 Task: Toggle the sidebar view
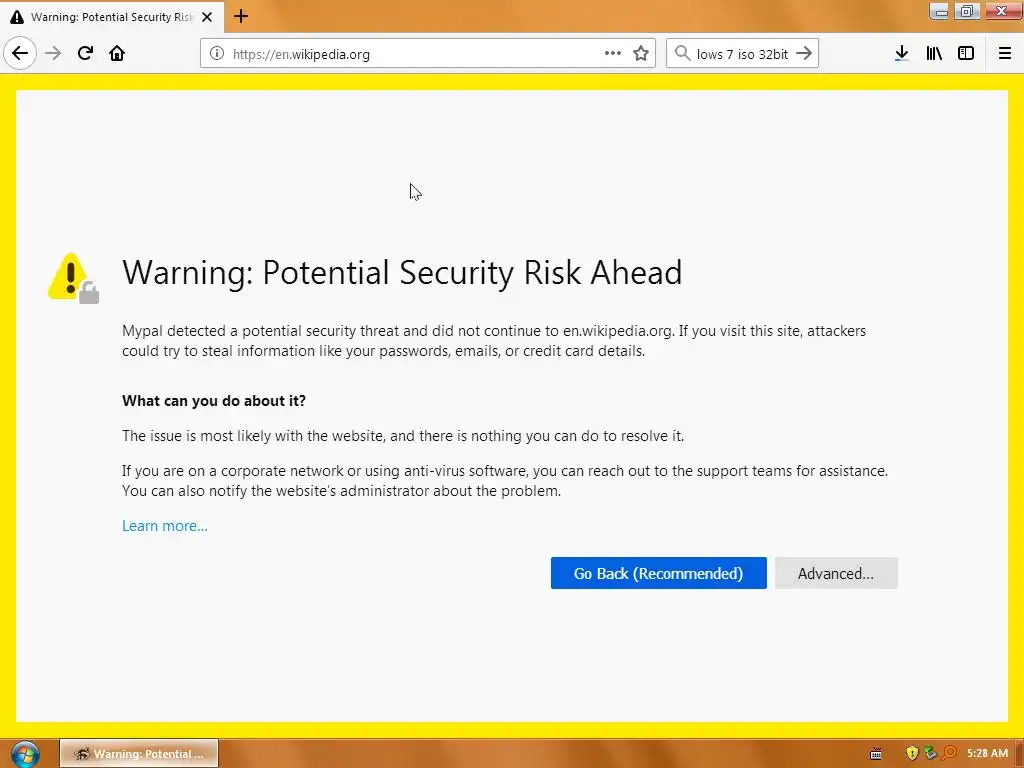tap(966, 54)
